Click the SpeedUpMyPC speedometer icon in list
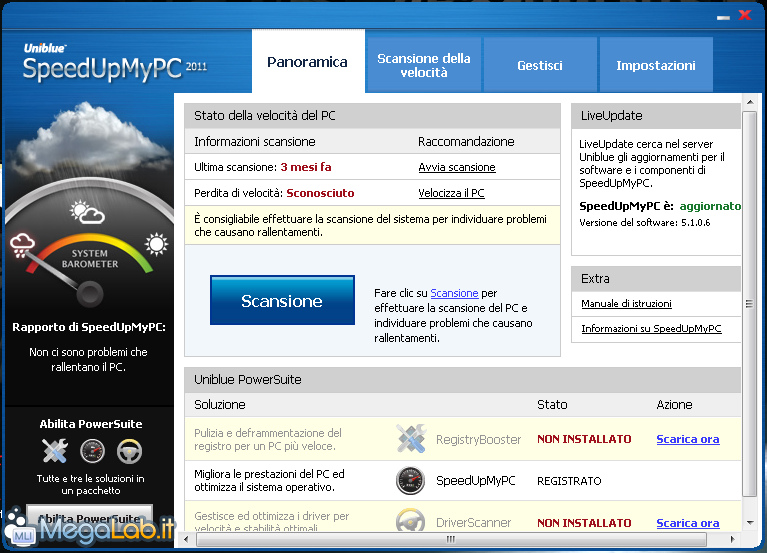This screenshot has width=767, height=553. coord(411,481)
